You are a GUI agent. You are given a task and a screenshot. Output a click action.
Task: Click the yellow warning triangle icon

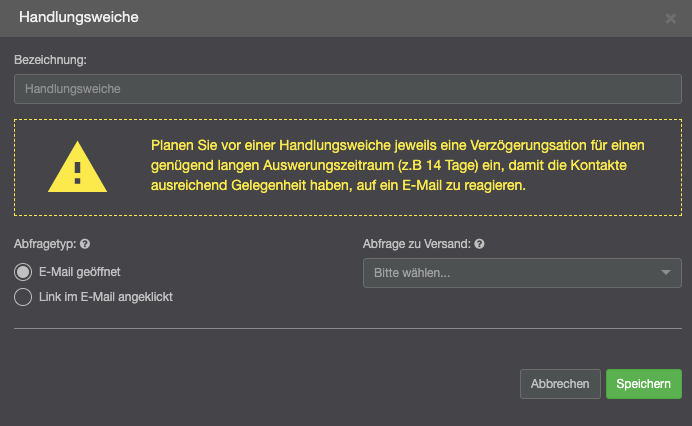[77, 167]
